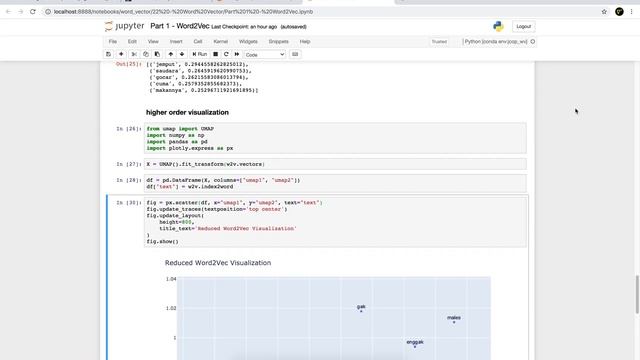Click the 'gak' data point in plot

click(361, 311)
